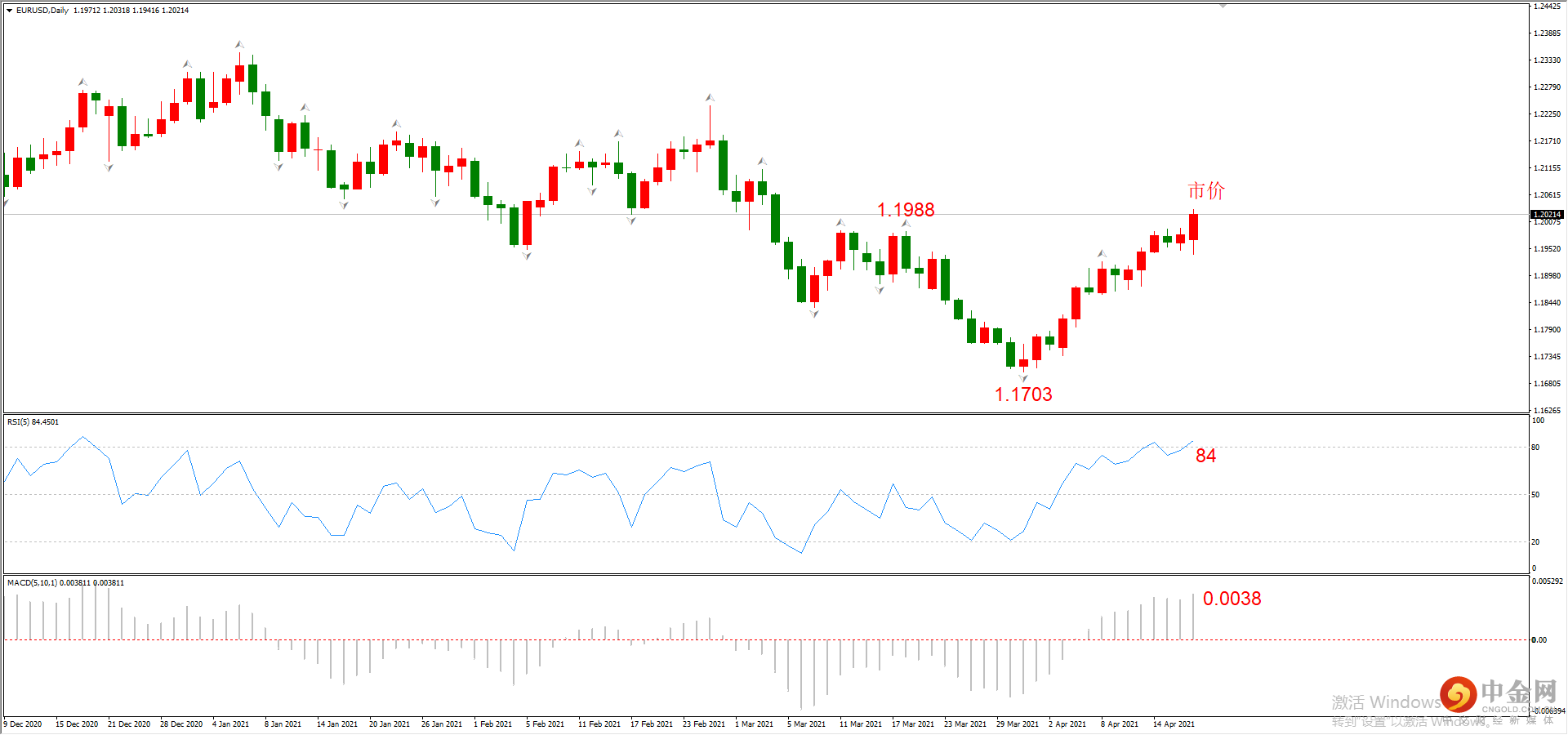Select the EURUSD,Daily chart title text
The height and width of the screenshot is (735, 1568).
click(42, 11)
